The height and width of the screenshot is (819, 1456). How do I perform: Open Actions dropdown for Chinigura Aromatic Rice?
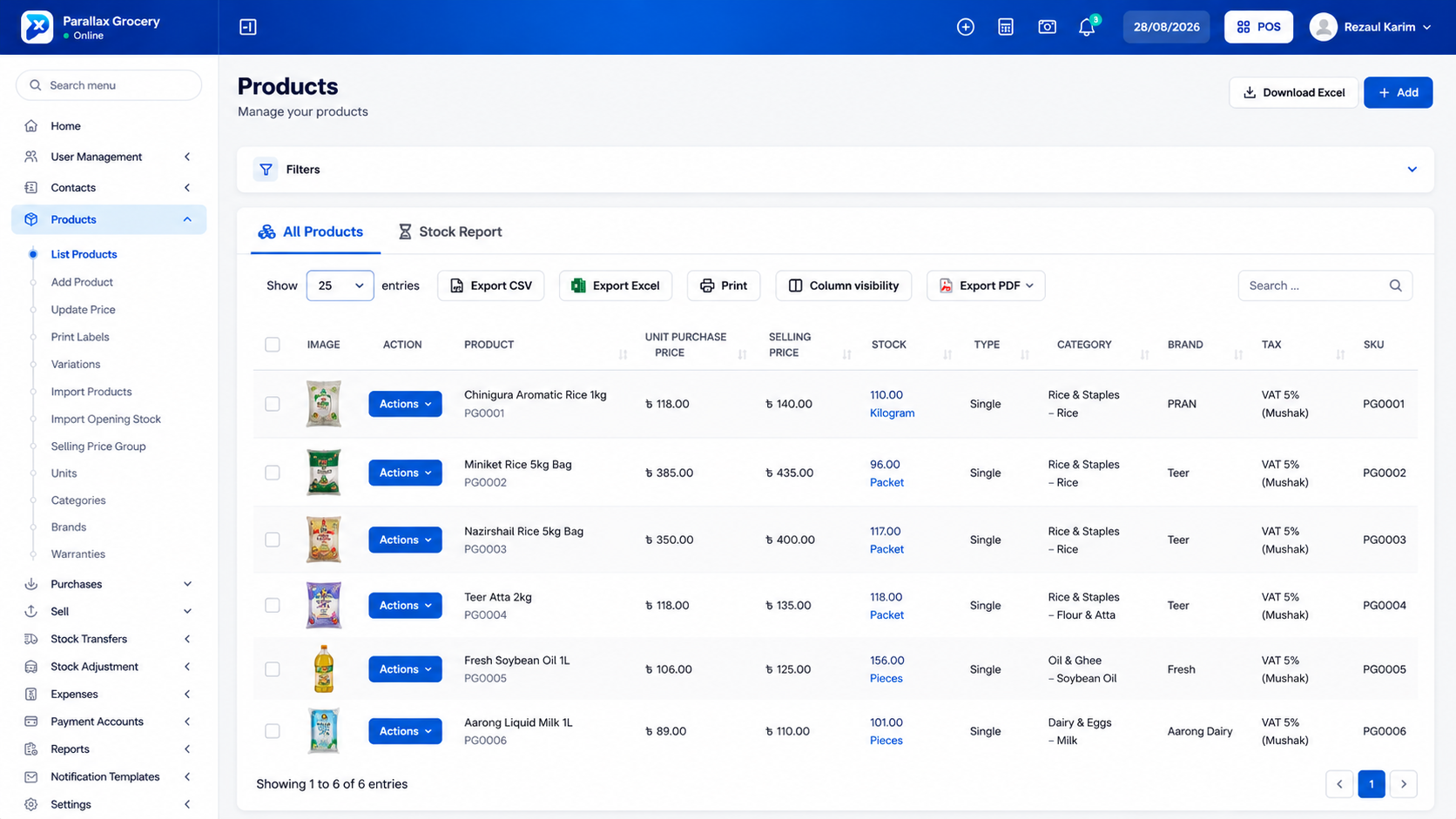tap(405, 404)
